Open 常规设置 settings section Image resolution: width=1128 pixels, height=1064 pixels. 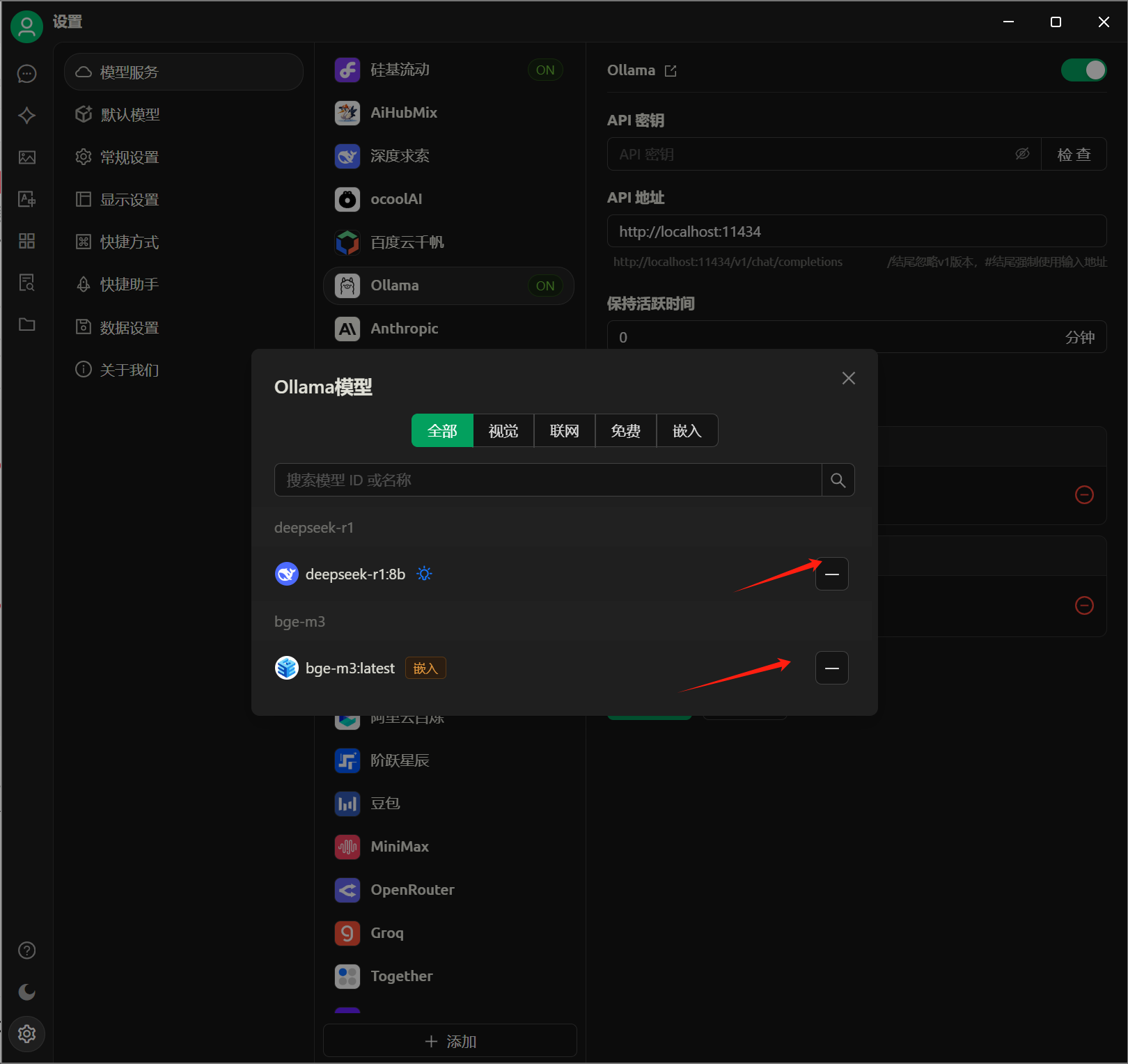click(x=184, y=157)
